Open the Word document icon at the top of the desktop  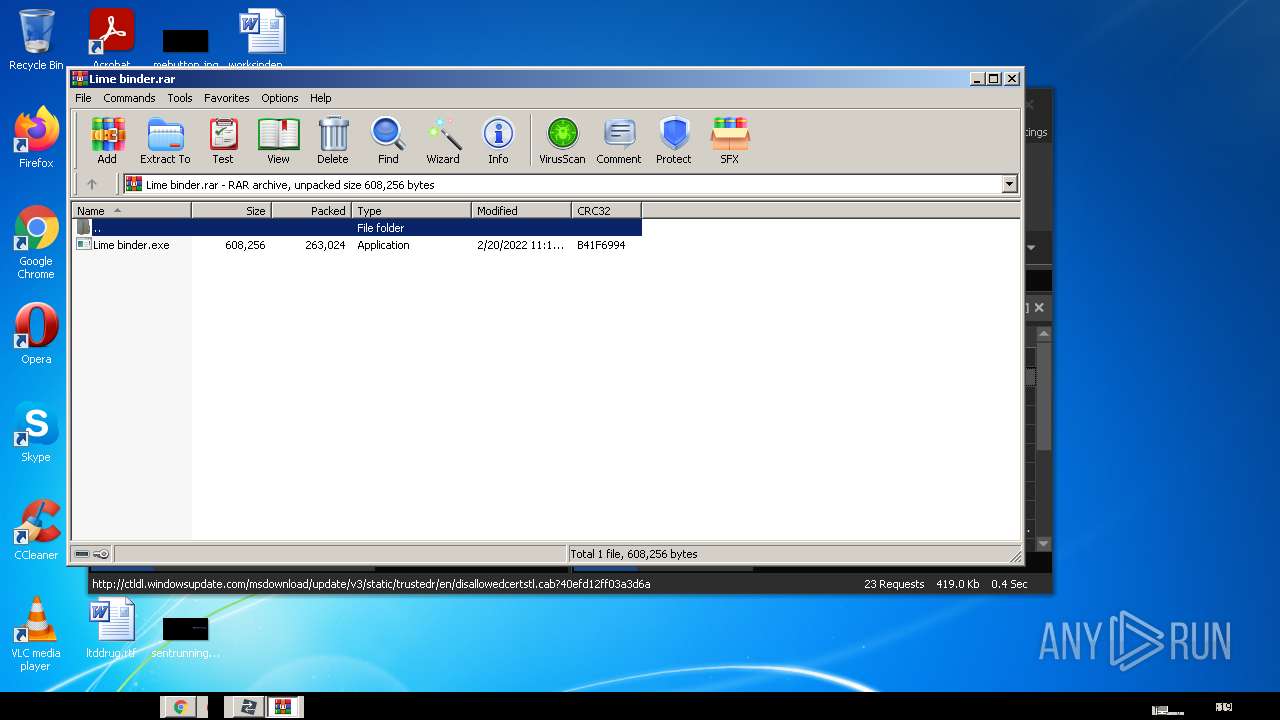262,40
